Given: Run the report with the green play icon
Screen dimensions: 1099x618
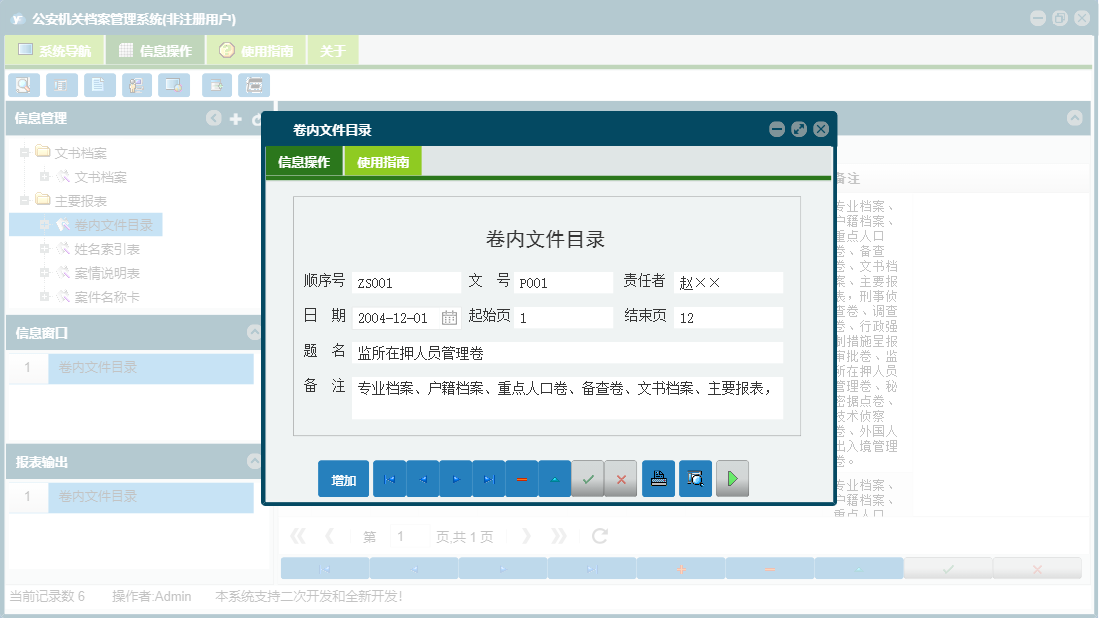Looking at the screenshot, I should coord(731,479).
